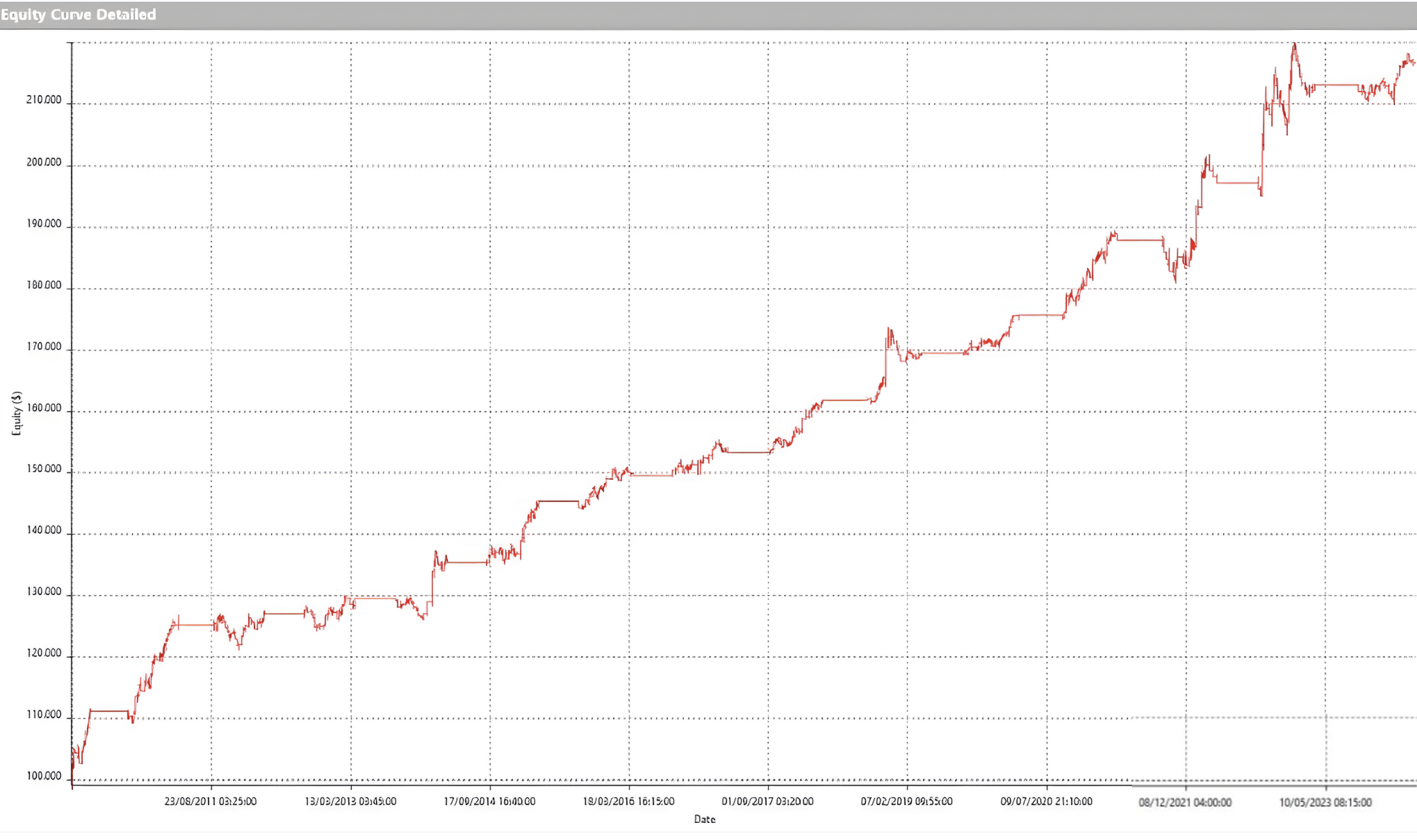Click the 160,000 equity axis label

[x=43, y=408]
